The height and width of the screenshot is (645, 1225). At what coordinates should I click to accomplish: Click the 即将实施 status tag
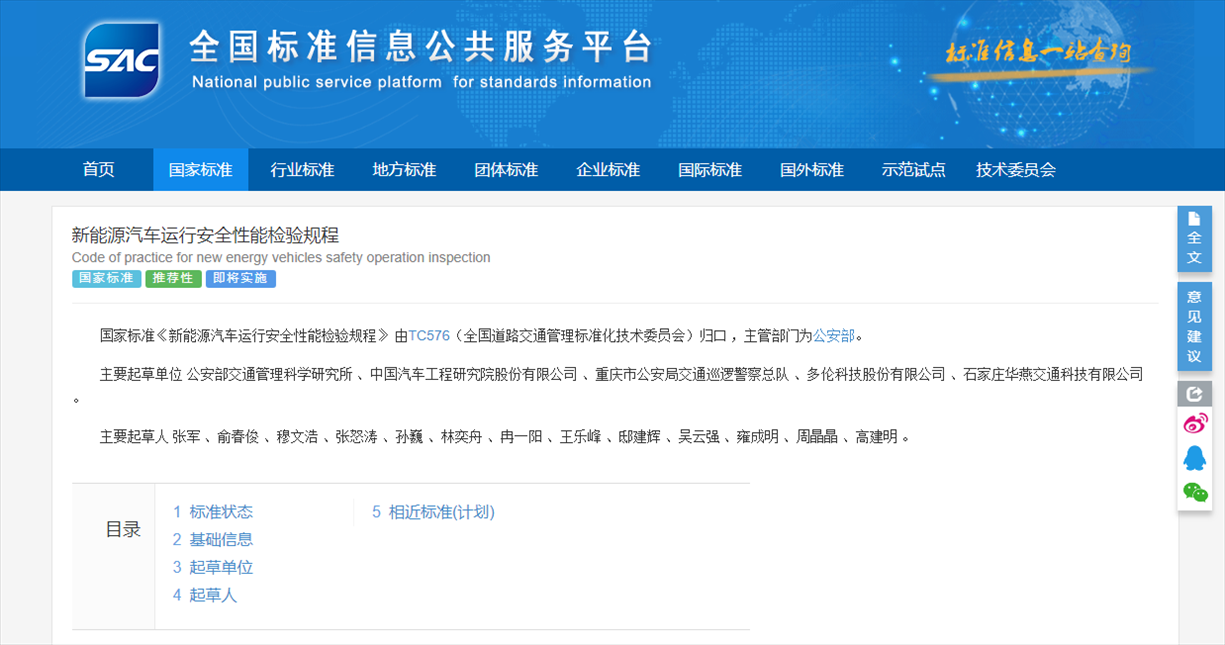click(x=240, y=279)
